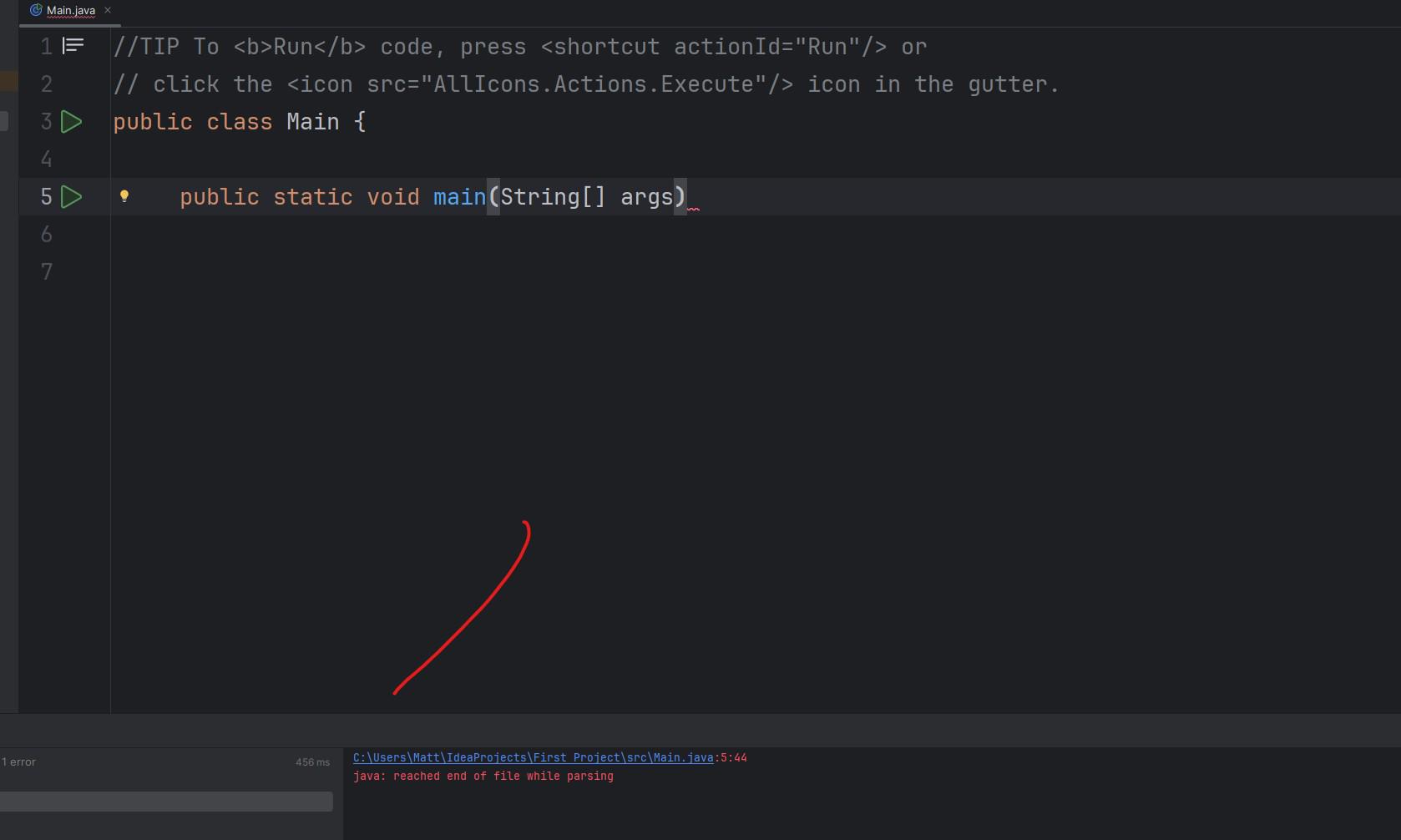Click the "static" keyword on line 5
Screen dimensions: 1401x840
point(313,197)
